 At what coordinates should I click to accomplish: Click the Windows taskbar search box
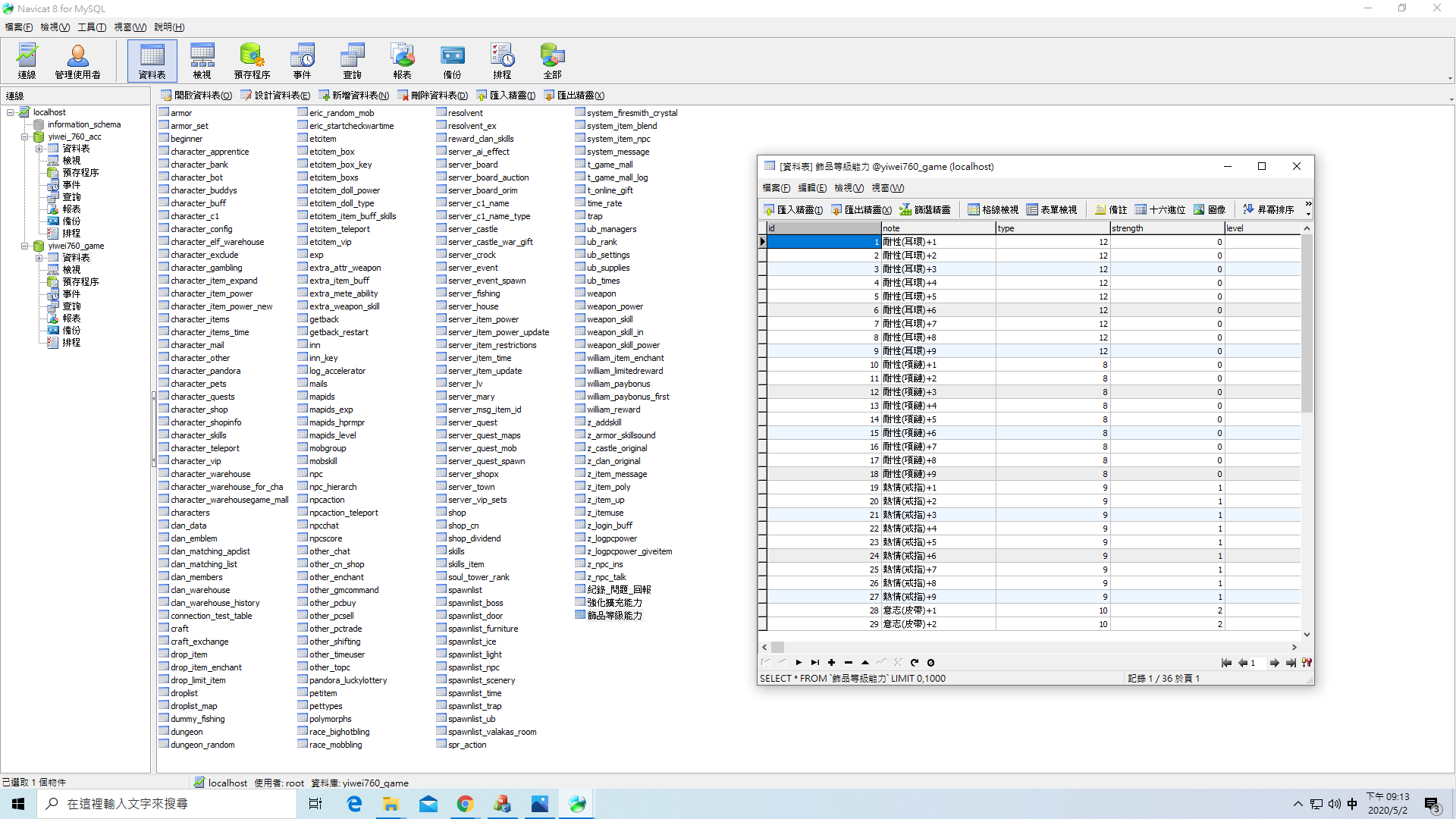167,804
